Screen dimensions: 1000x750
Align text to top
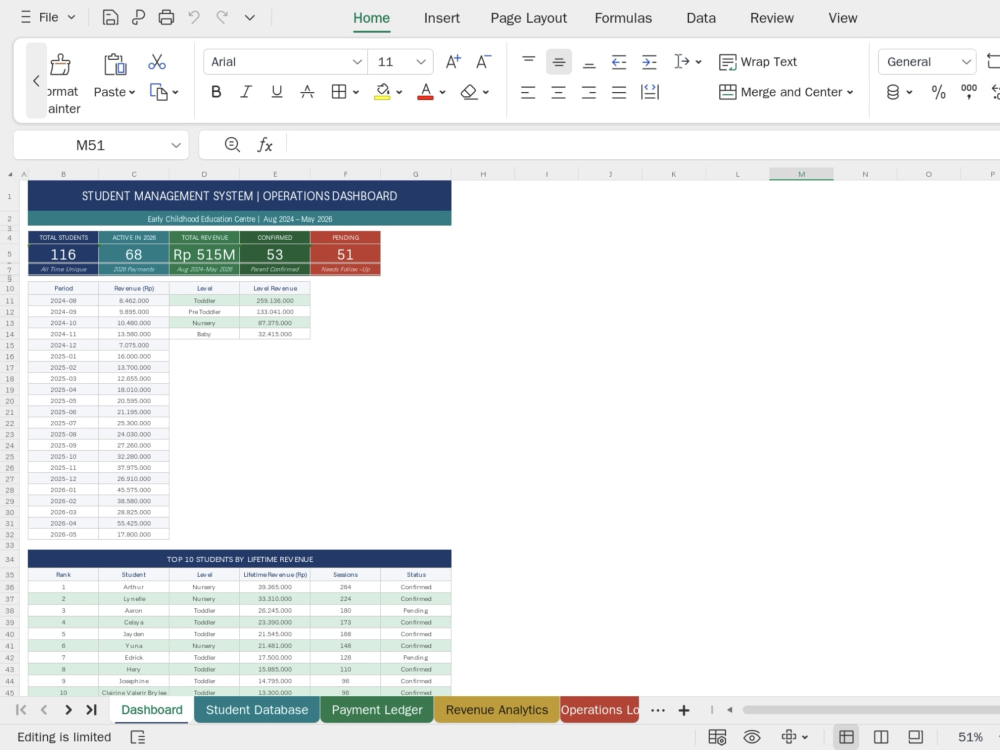pyautogui.click(x=528, y=60)
